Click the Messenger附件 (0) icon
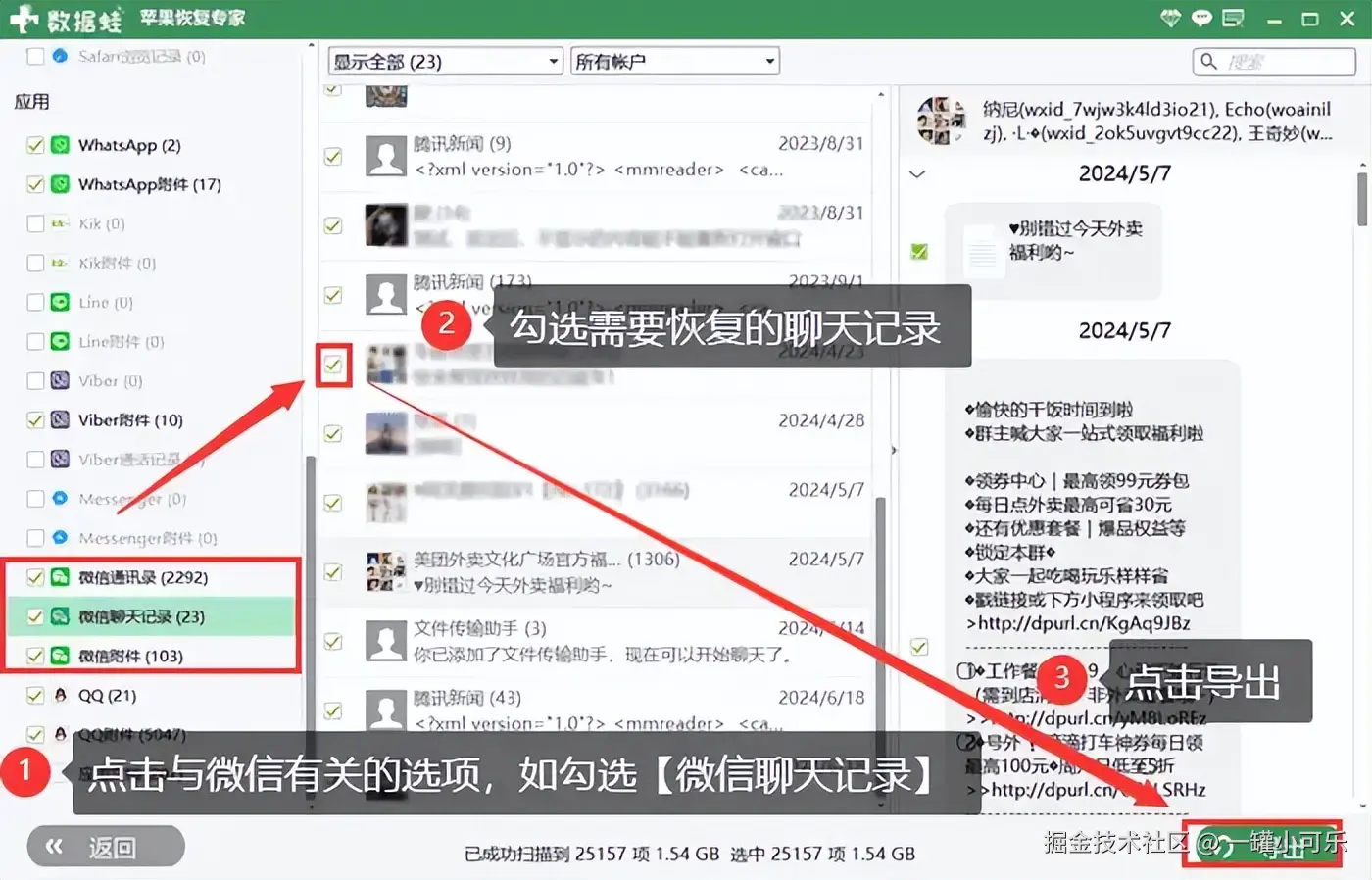Screen dimensions: 1372x880 [60, 537]
